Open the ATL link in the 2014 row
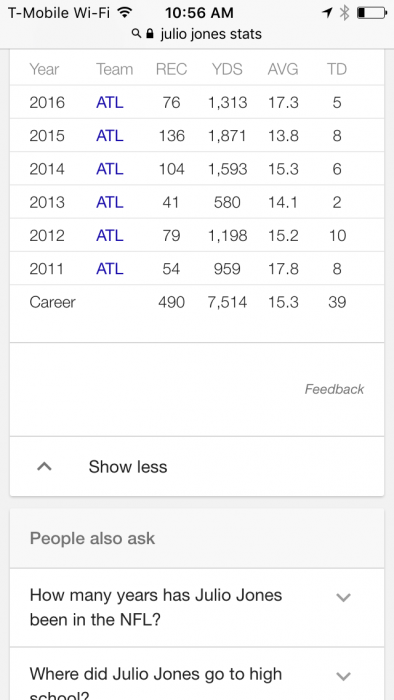The height and width of the screenshot is (700, 394). [x=109, y=169]
